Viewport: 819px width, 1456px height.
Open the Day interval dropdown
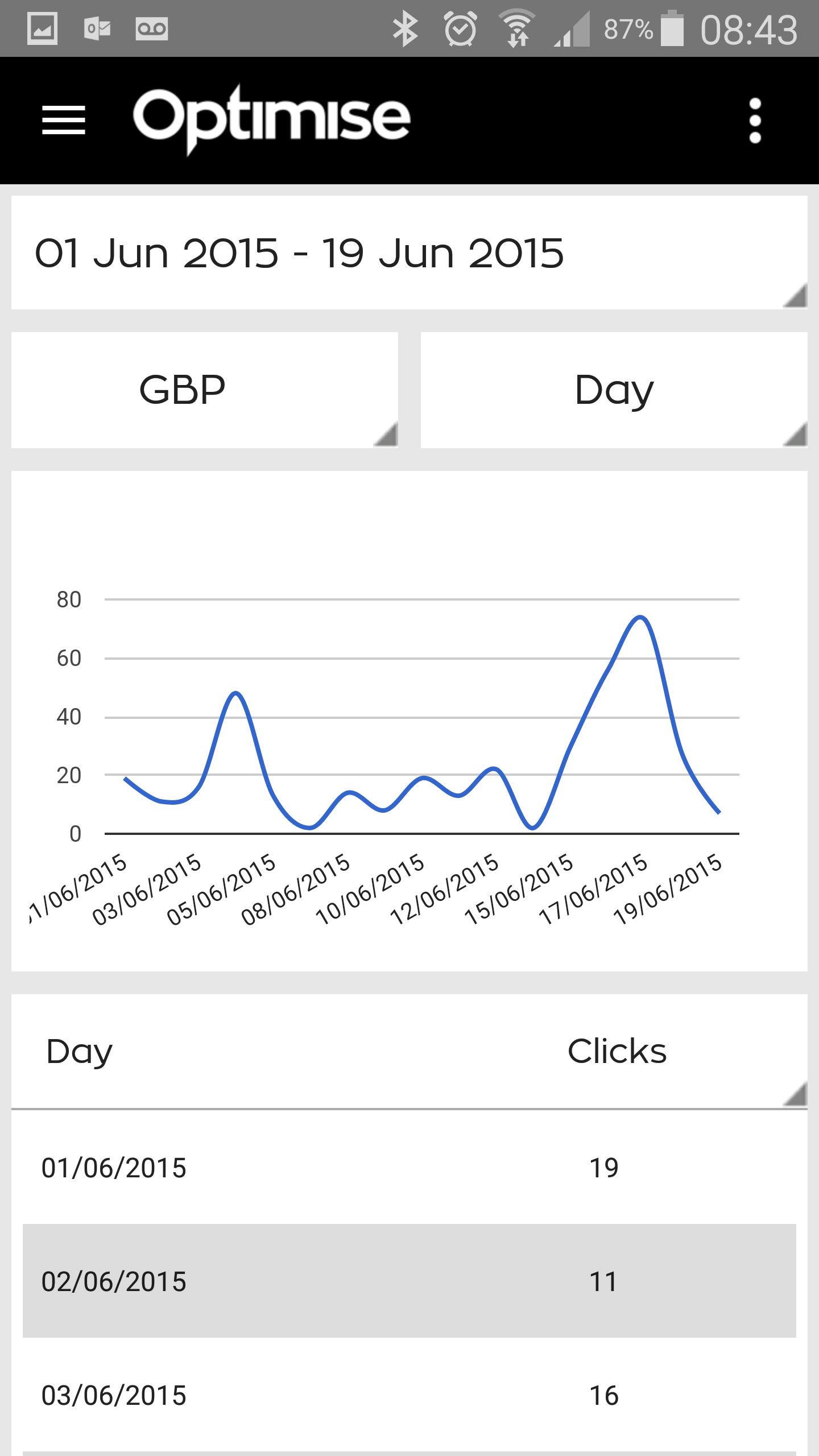(x=614, y=390)
